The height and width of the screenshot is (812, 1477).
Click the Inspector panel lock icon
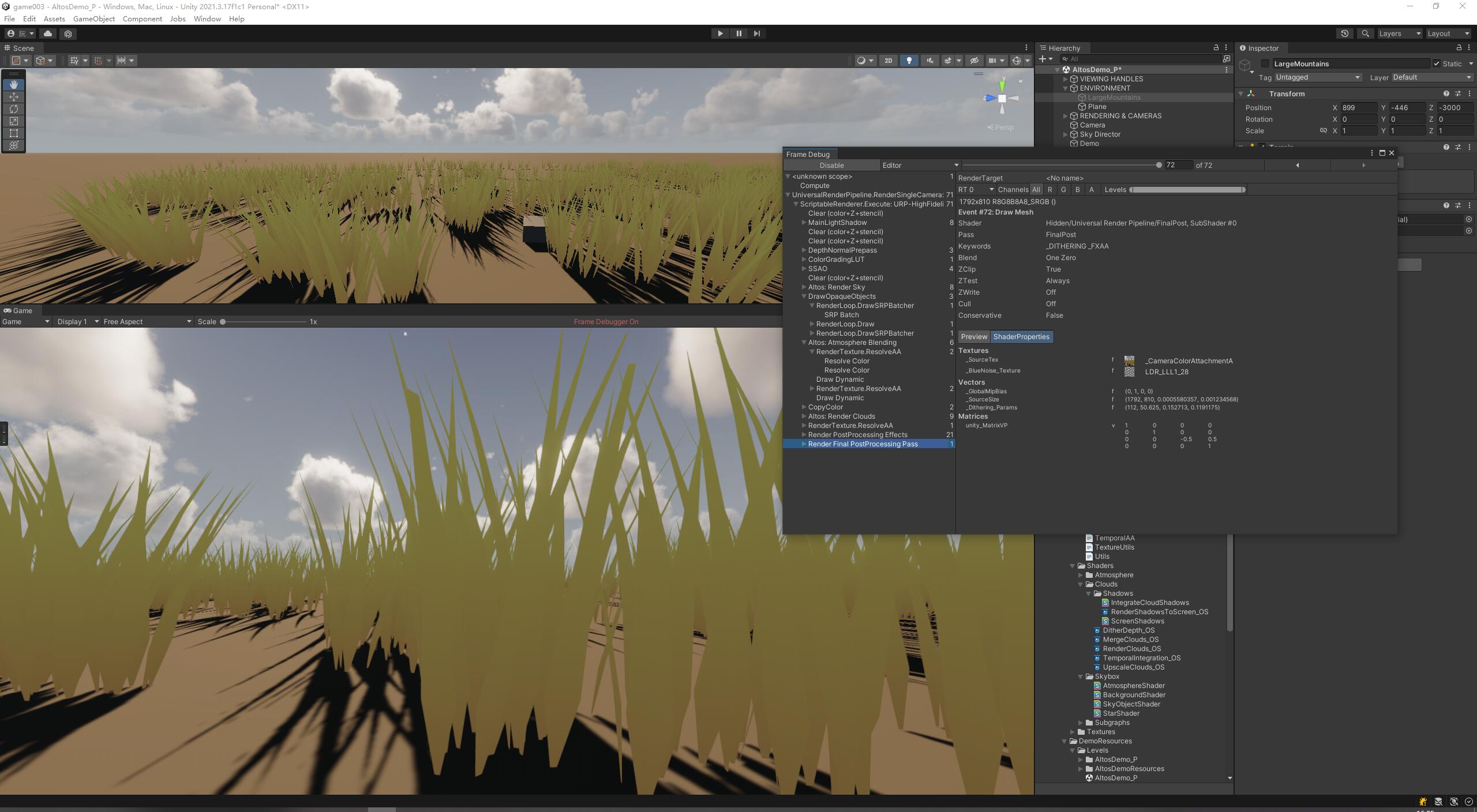(x=1459, y=48)
